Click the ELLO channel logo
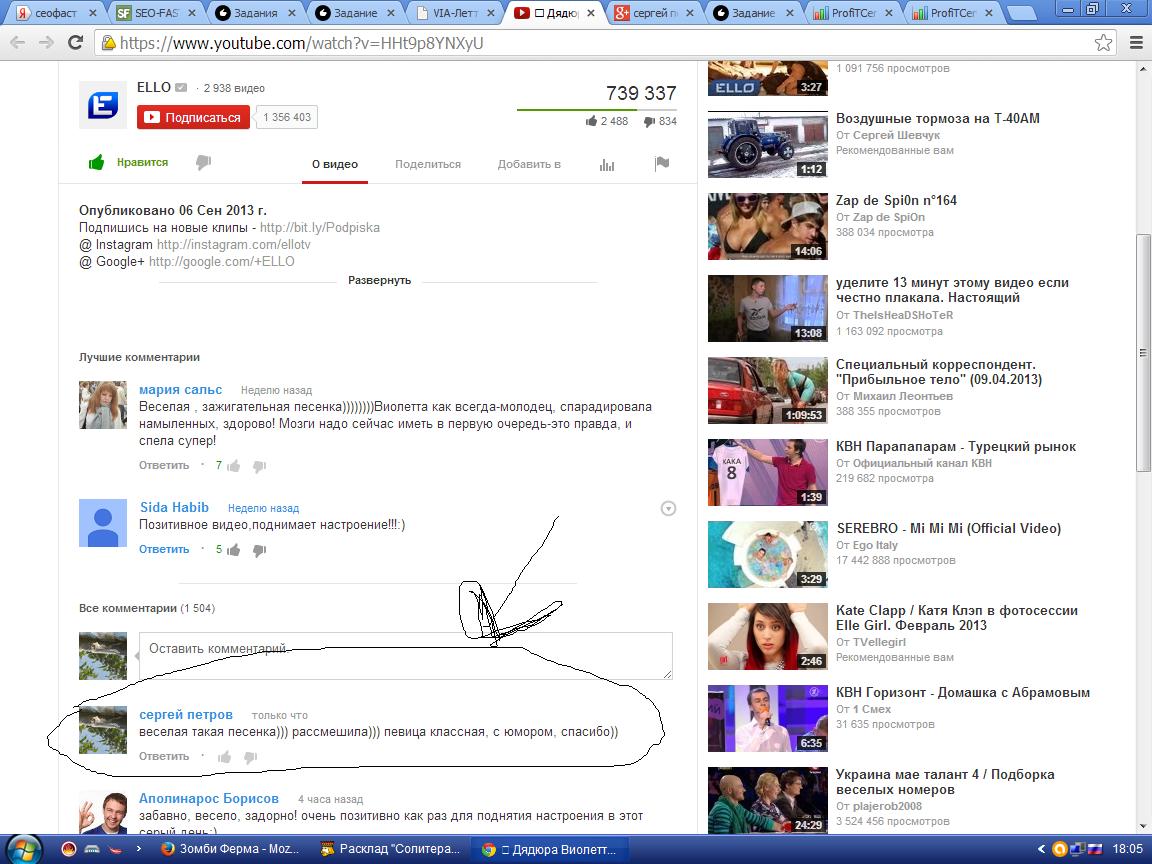The height and width of the screenshot is (864, 1152). pos(103,105)
